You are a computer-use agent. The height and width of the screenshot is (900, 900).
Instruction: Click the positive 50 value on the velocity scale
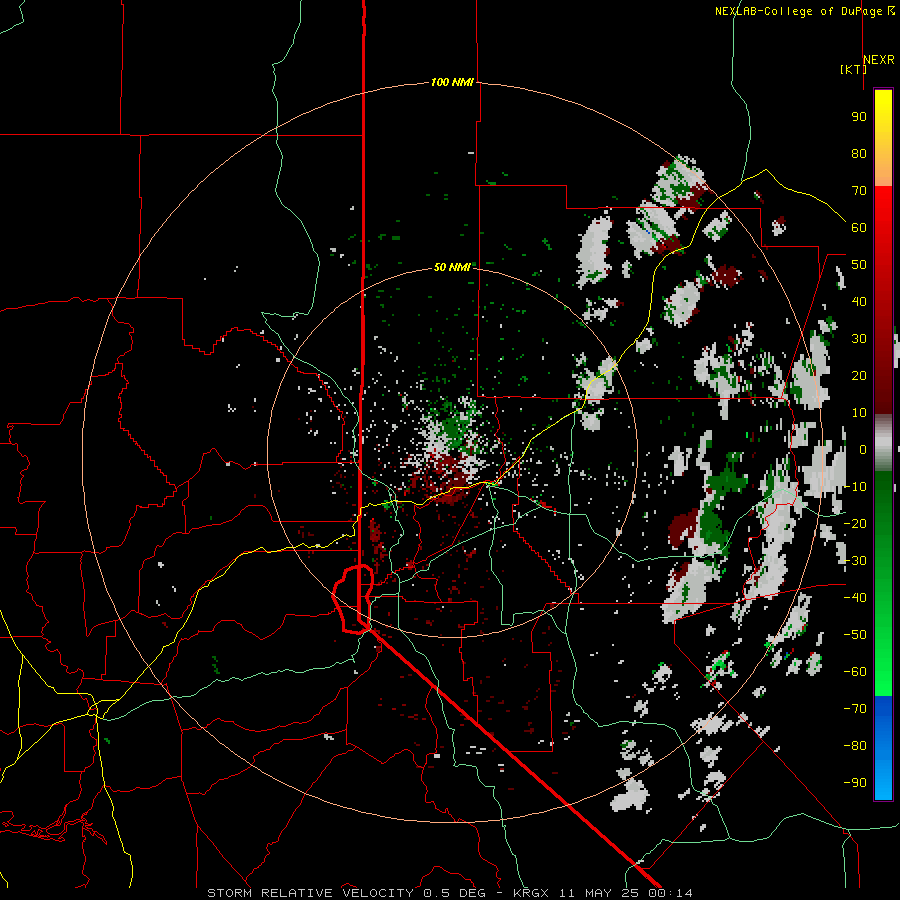pyautogui.click(x=859, y=265)
